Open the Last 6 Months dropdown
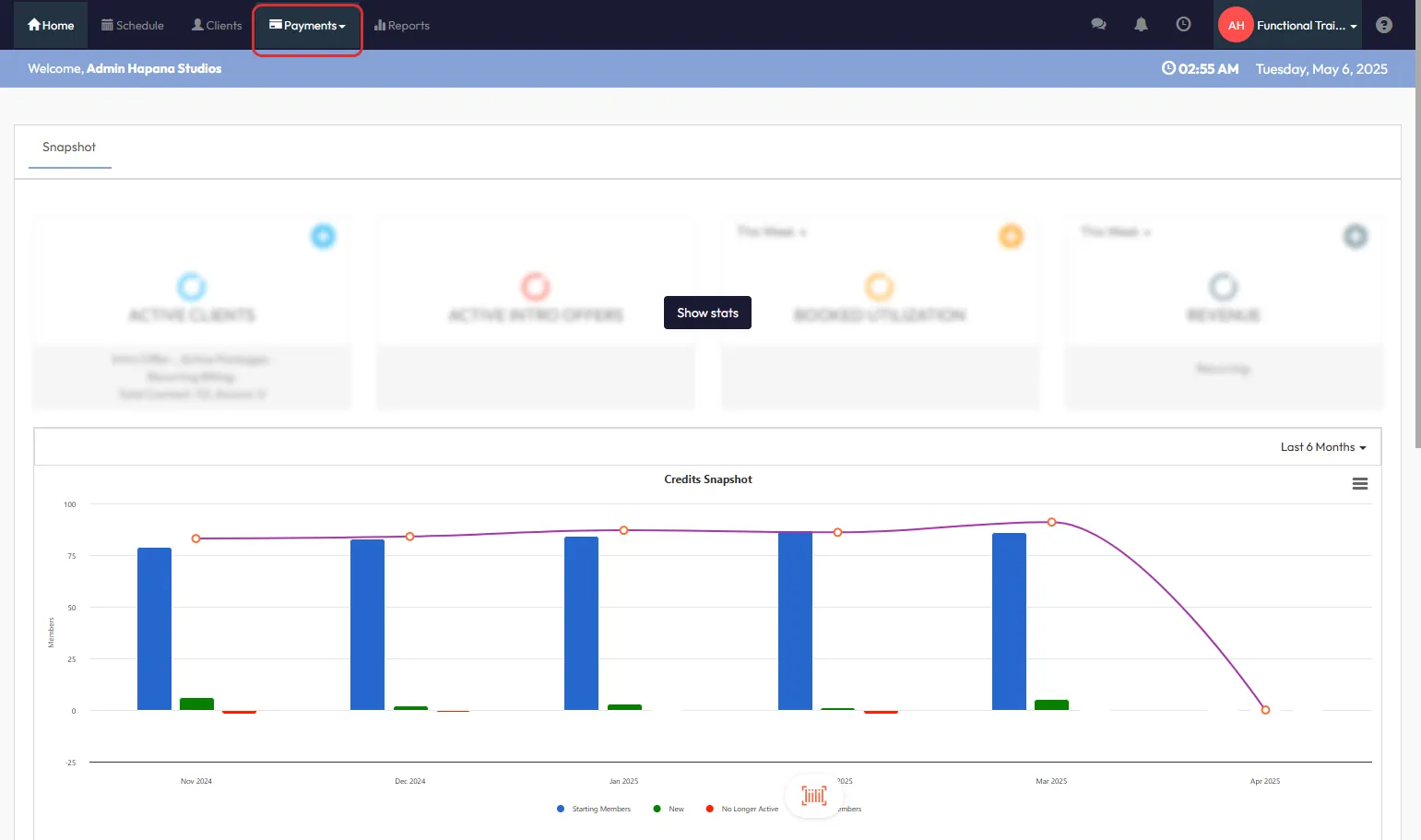 pos(1322,447)
